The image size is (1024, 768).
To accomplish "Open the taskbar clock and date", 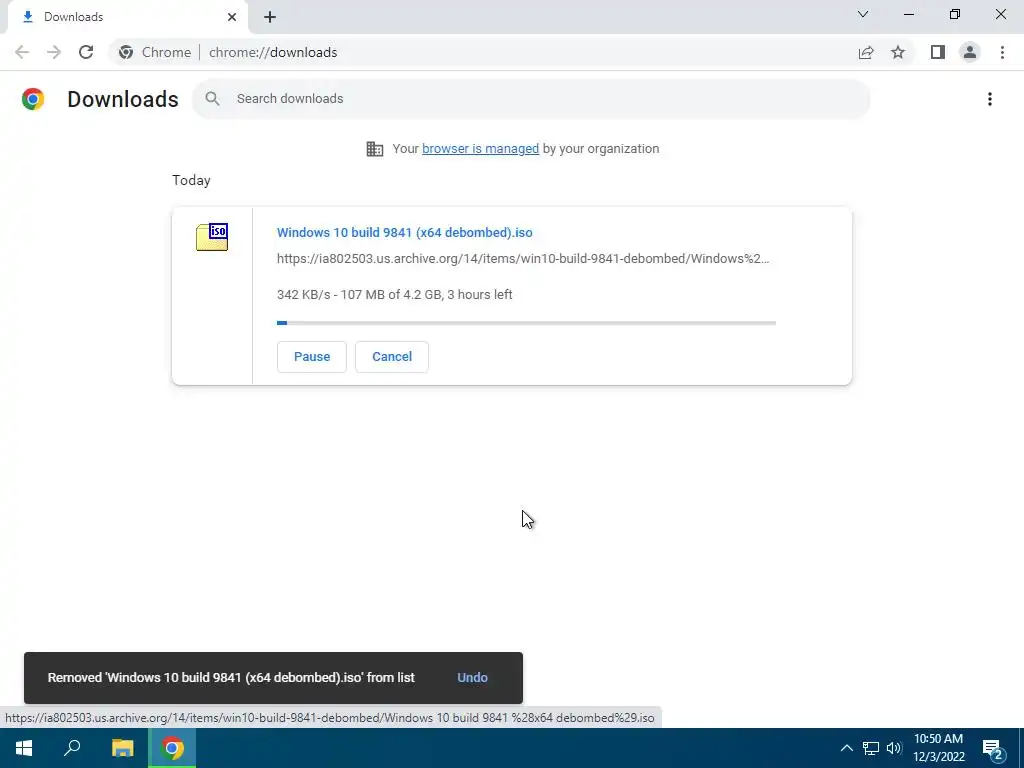I will point(939,748).
